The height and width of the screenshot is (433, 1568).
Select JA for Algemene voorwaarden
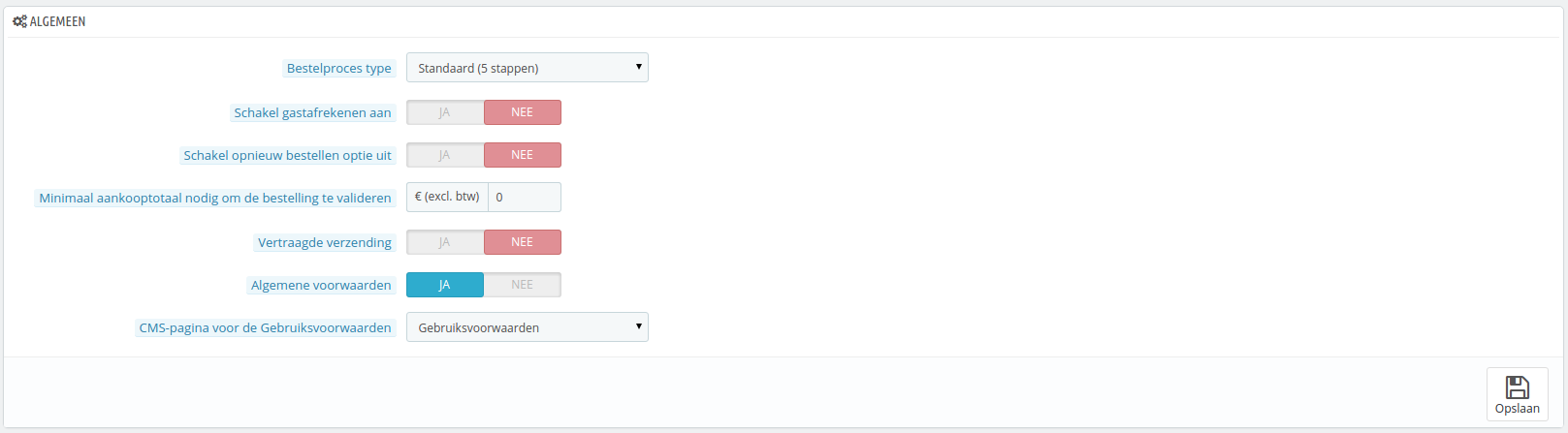tap(445, 285)
